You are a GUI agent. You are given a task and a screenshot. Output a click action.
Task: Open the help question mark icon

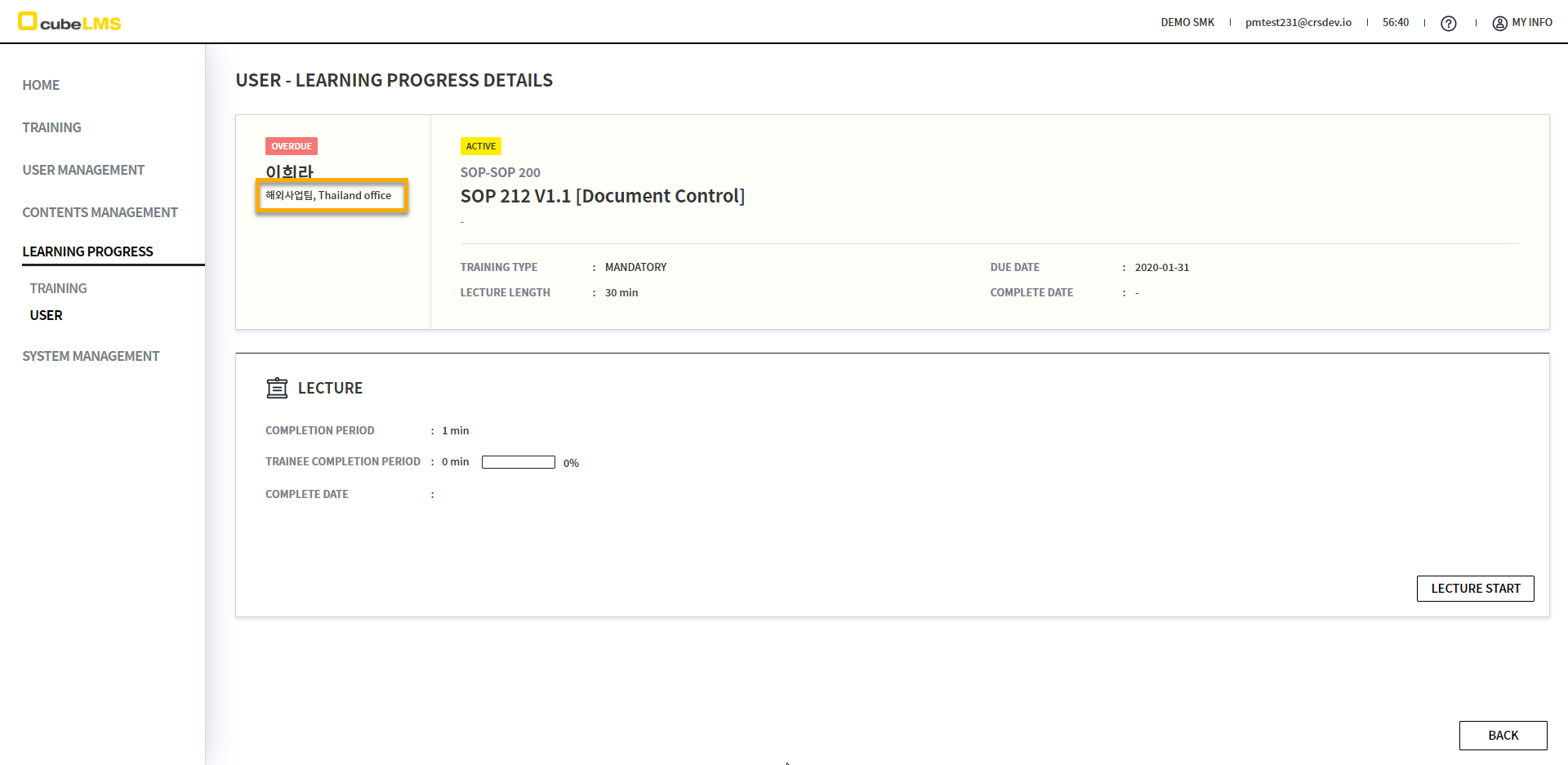tap(1448, 24)
